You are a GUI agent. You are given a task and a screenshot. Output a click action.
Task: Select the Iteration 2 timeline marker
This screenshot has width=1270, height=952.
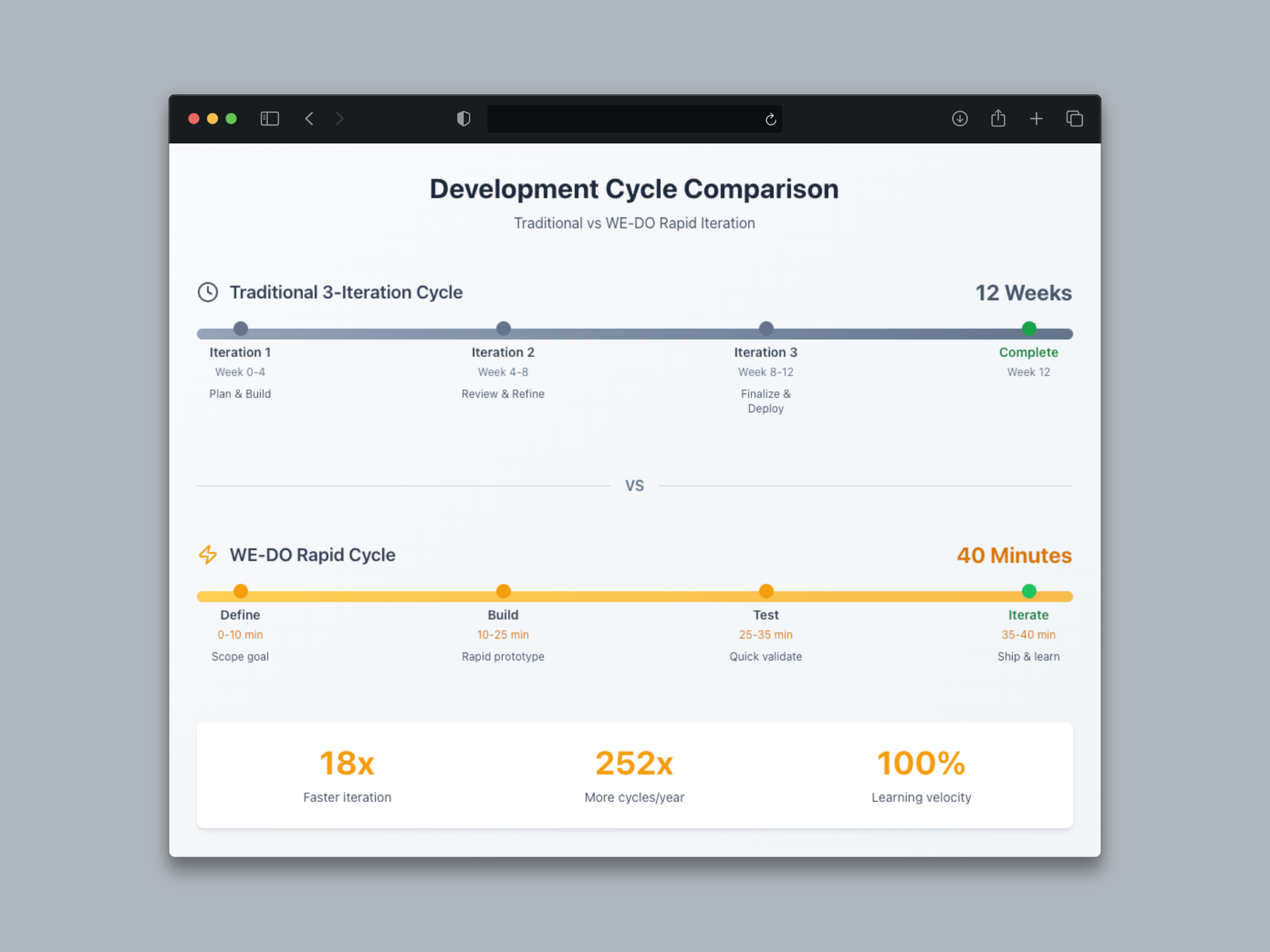(503, 329)
